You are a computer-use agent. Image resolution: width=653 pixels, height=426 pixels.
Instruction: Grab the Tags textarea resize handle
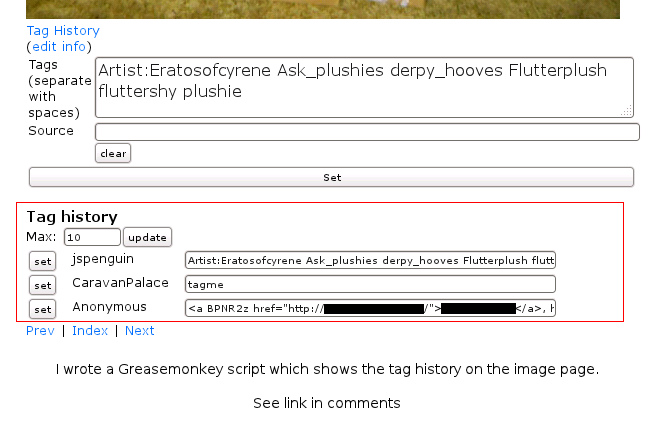(x=627, y=111)
